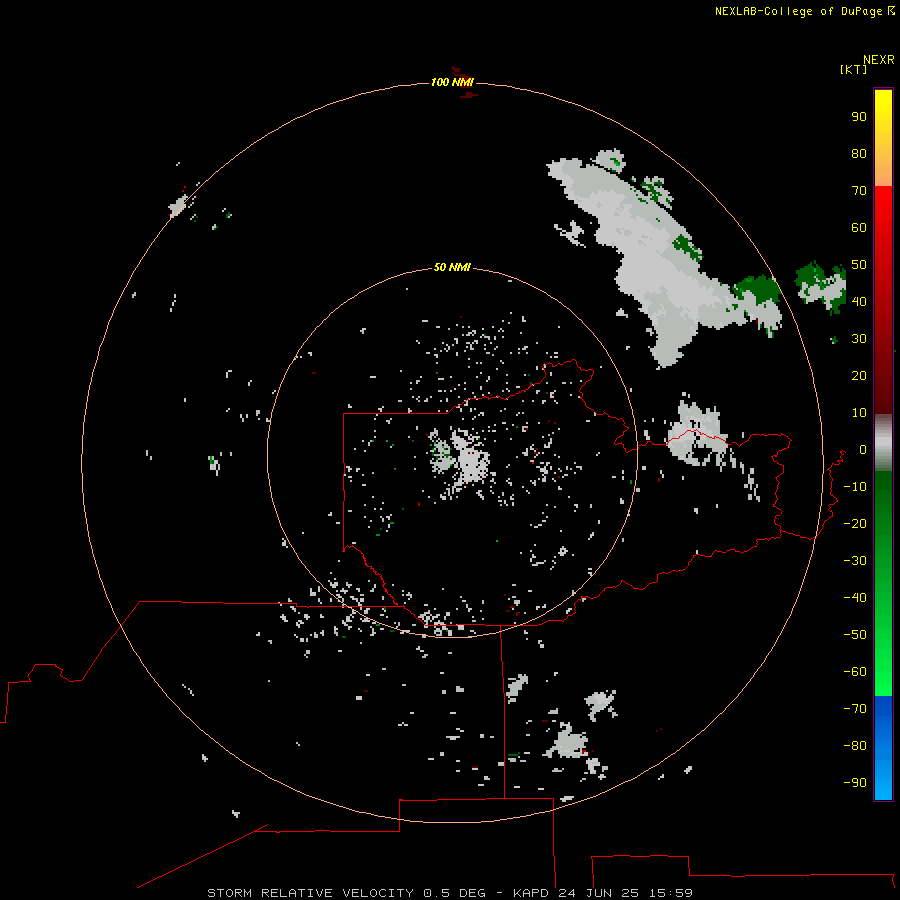
Task: Click the -70 value on velocity scale
Action: [x=855, y=709]
